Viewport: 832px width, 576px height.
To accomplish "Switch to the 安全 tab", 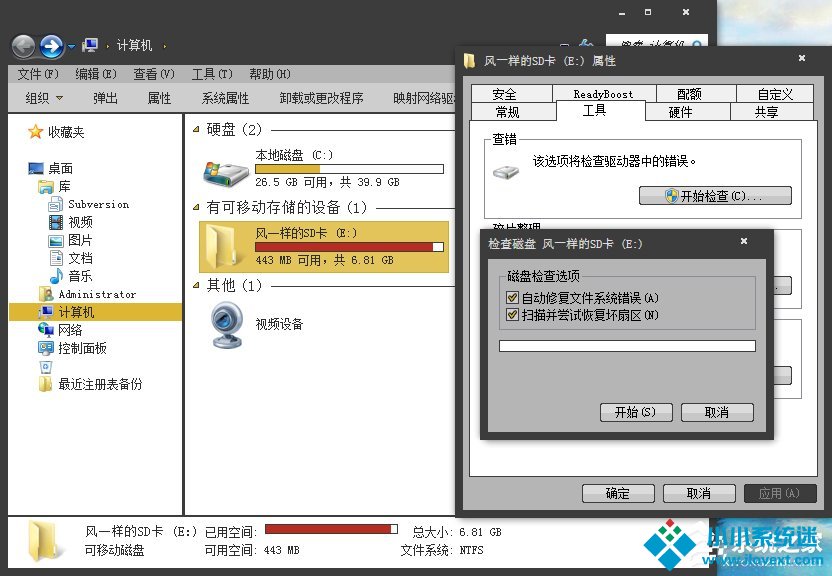I will pyautogui.click(x=512, y=94).
